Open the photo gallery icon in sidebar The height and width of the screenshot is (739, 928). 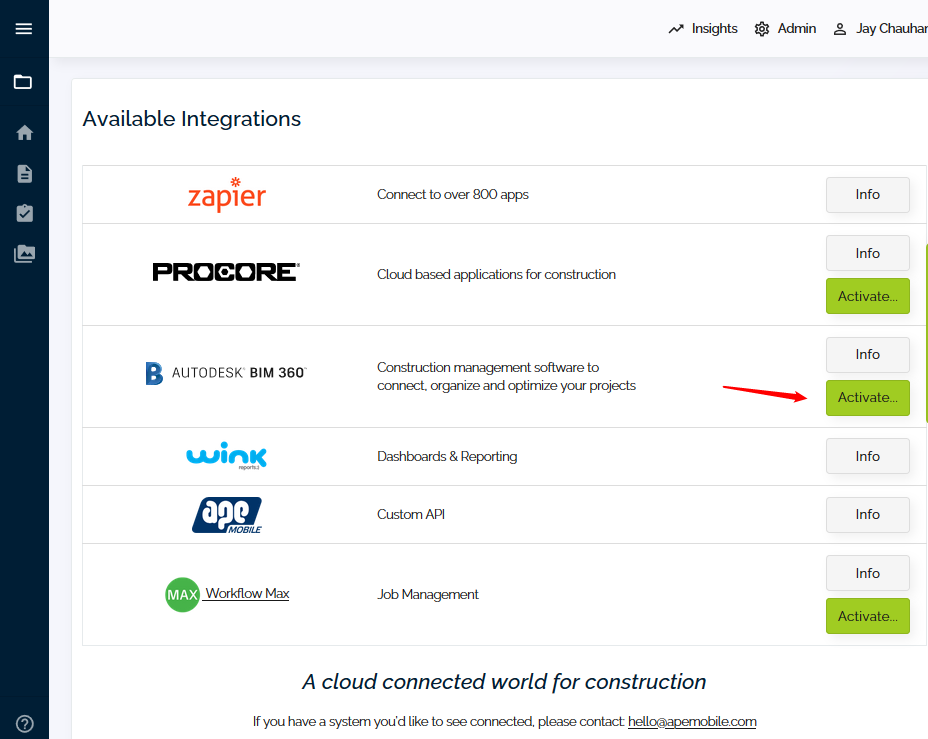coord(24,254)
